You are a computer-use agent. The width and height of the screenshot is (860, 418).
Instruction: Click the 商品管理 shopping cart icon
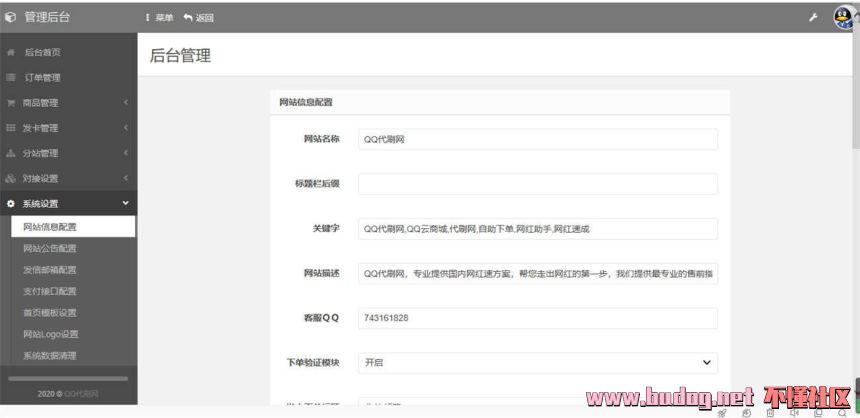coord(10,103)
